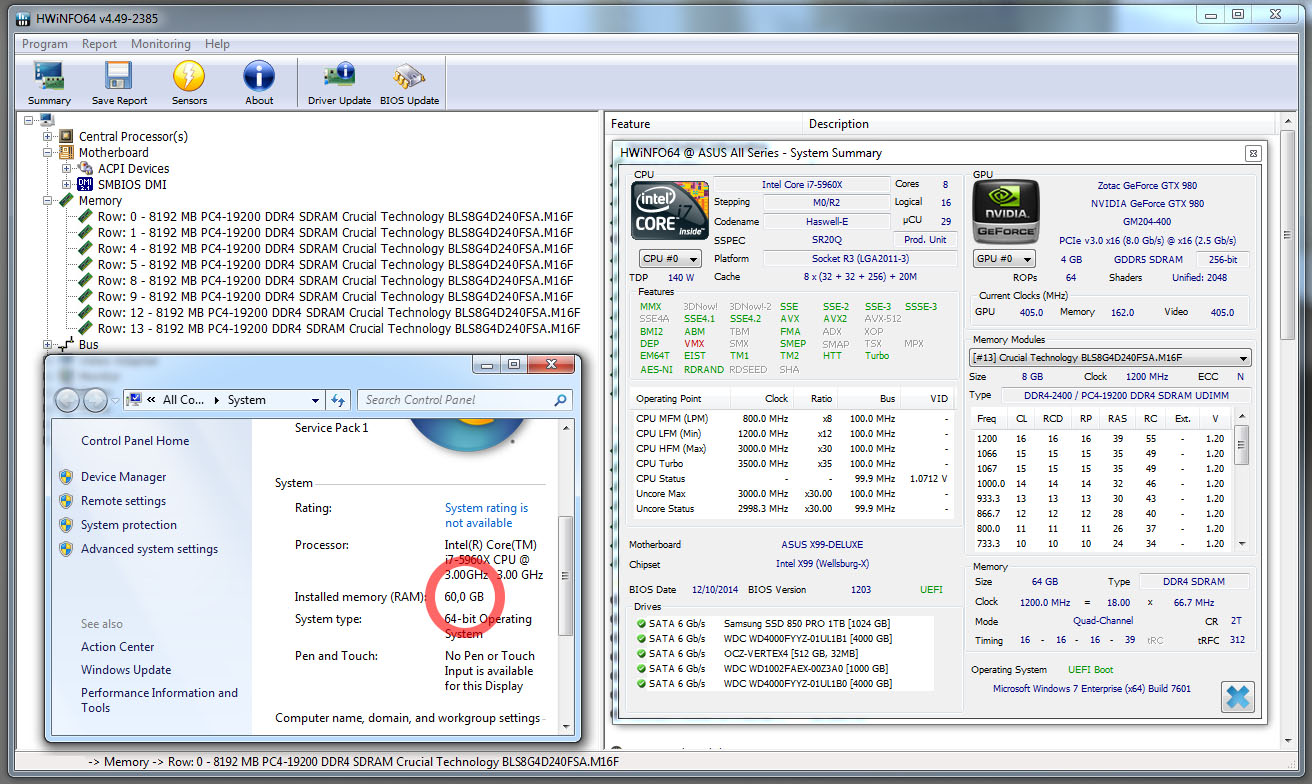Expand the ACPI Devices node

(67, 169)
